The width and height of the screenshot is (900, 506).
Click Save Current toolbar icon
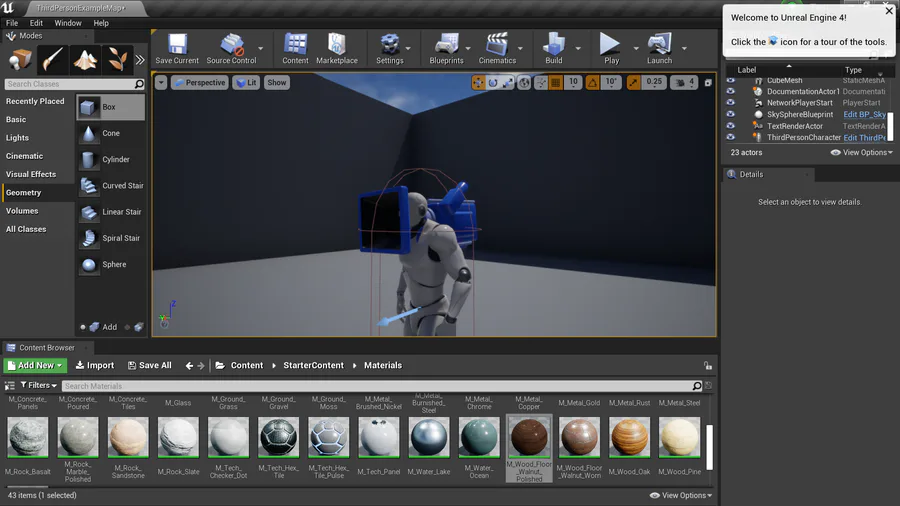coord(177,49)
